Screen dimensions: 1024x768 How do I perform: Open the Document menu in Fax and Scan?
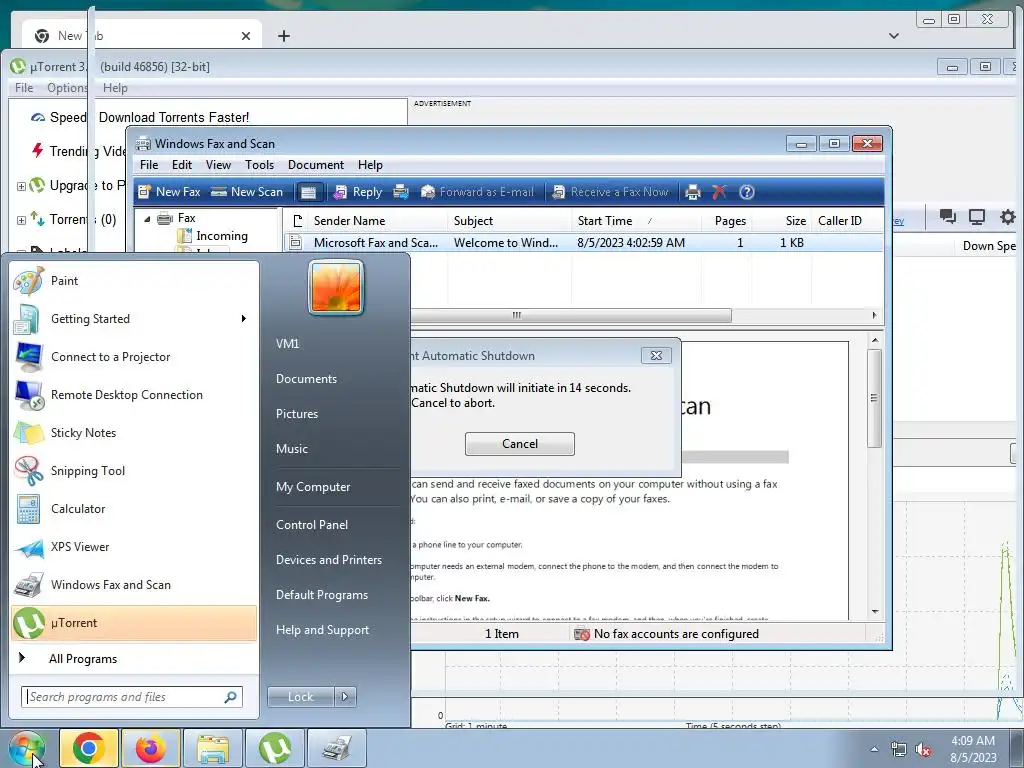tap(315, 165)
